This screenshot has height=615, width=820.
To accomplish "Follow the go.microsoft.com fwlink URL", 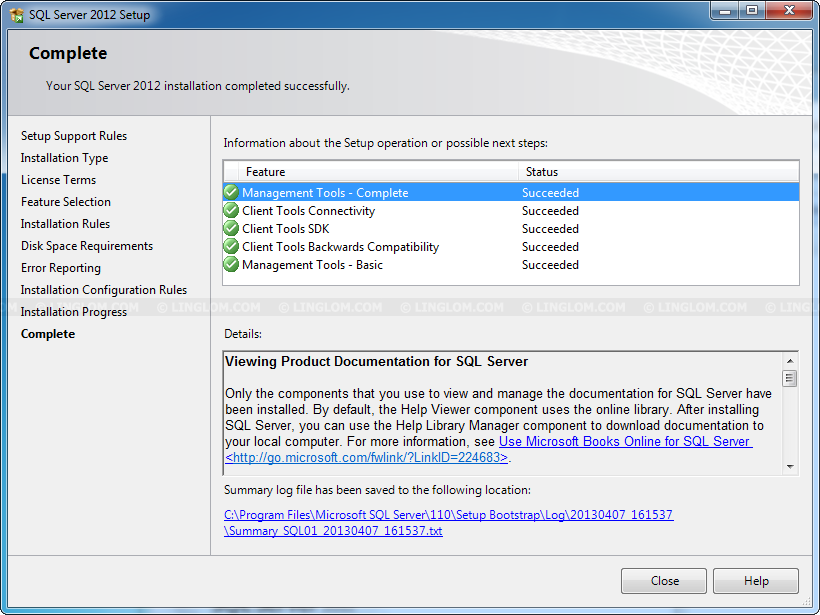I will (x=367, y=458).
